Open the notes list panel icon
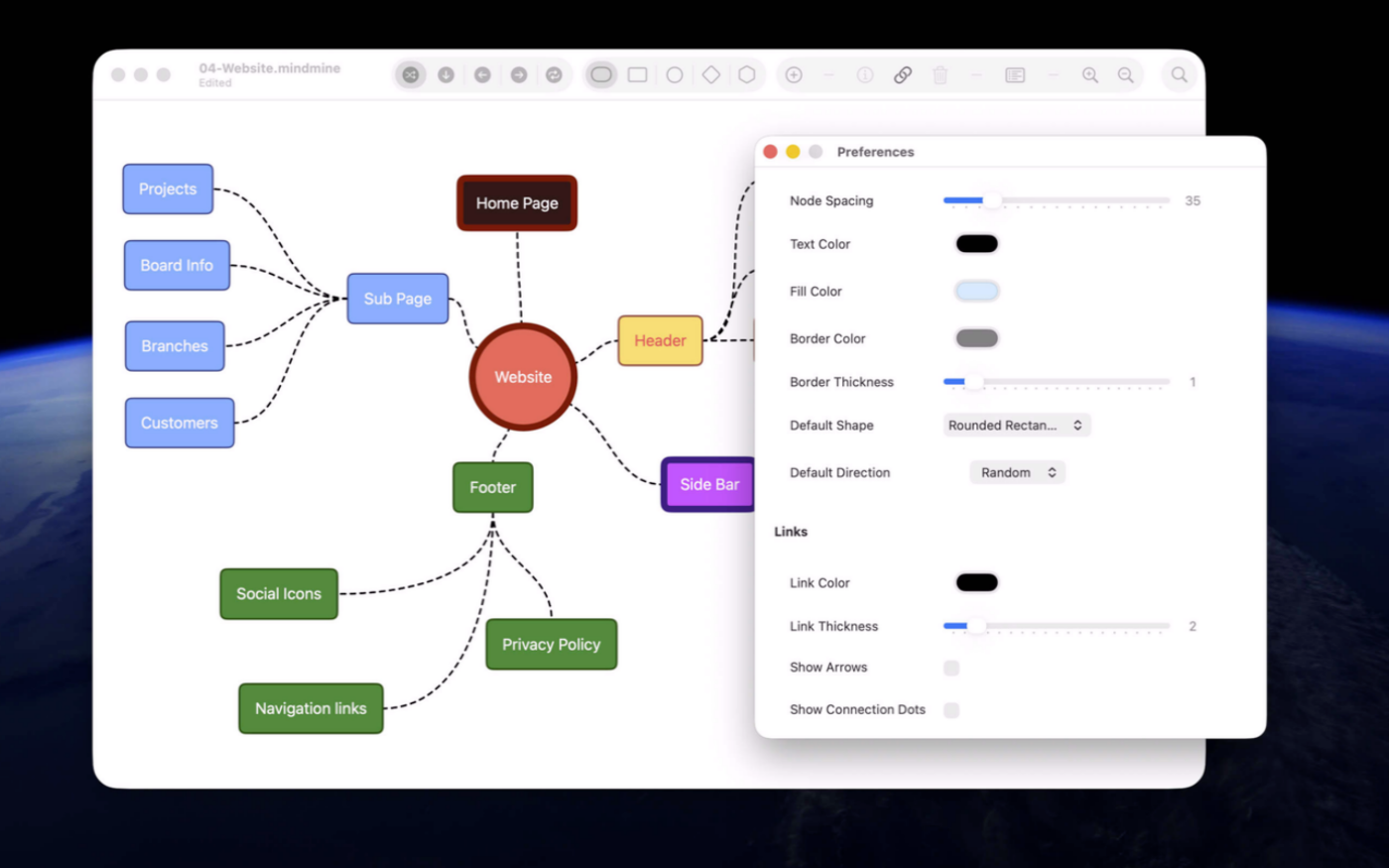The width and height of the screenshot is (1389, 868). tap(1015, 74)
